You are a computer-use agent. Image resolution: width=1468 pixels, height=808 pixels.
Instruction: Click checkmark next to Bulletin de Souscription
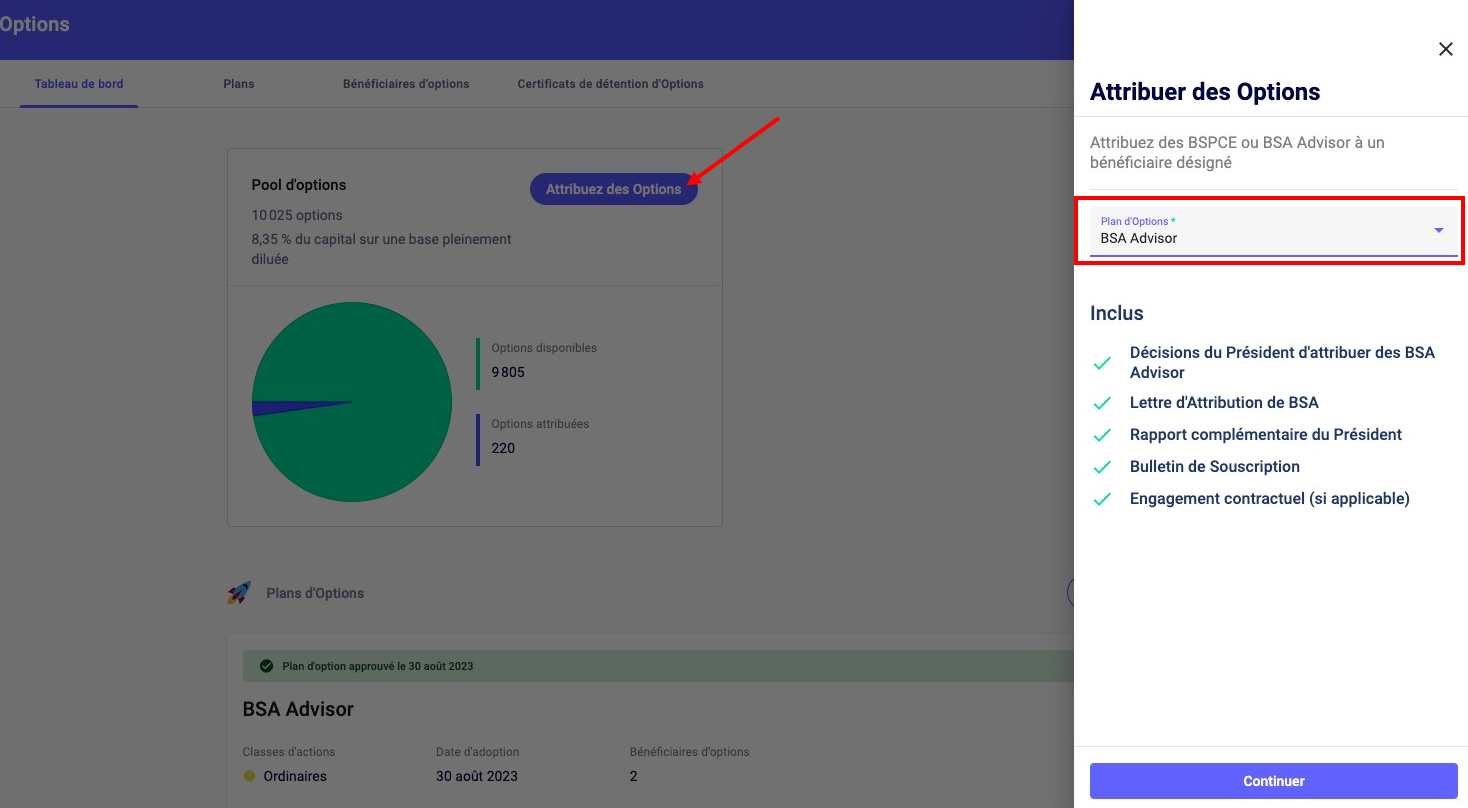click(x=1102, y=467)
